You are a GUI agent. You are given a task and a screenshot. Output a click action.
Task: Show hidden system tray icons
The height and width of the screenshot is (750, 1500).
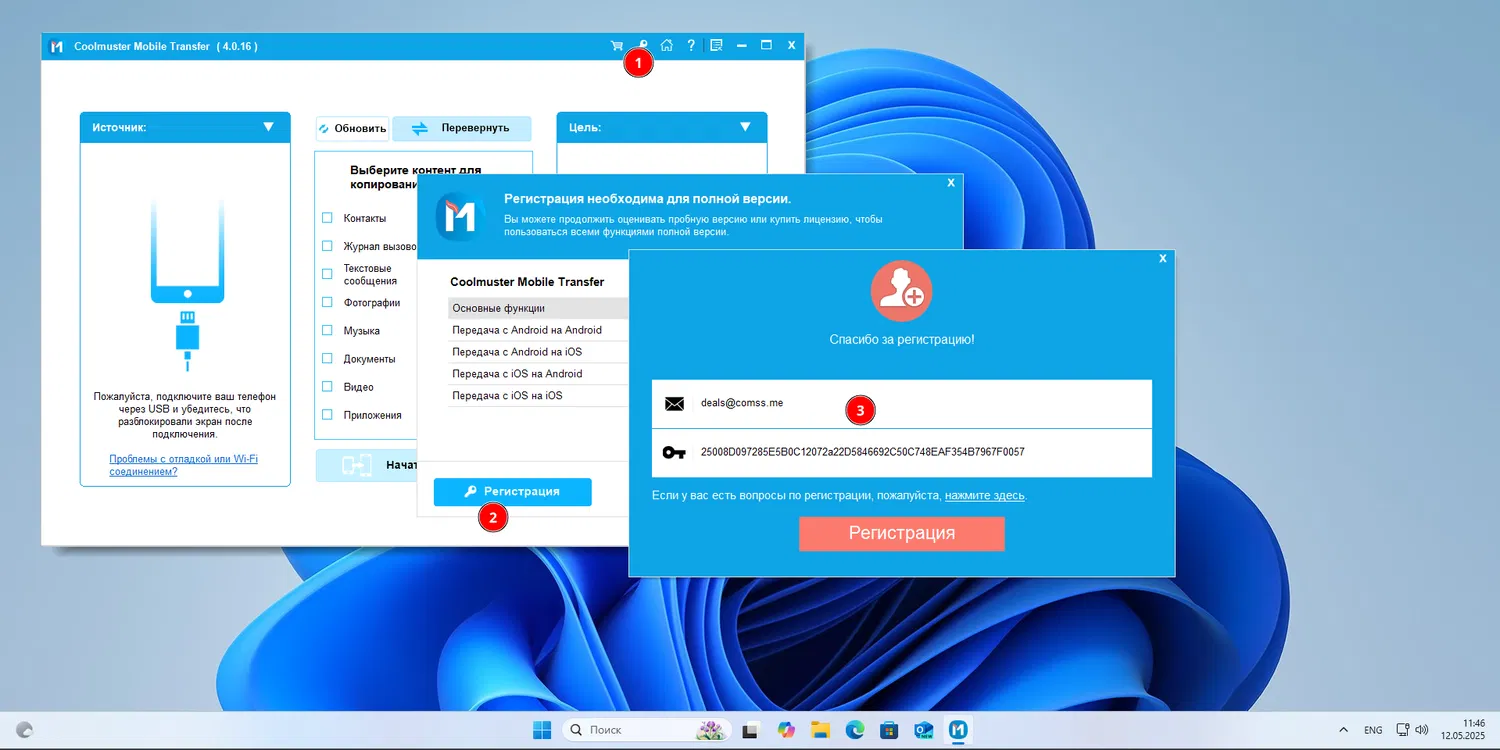click(1343, 730)
